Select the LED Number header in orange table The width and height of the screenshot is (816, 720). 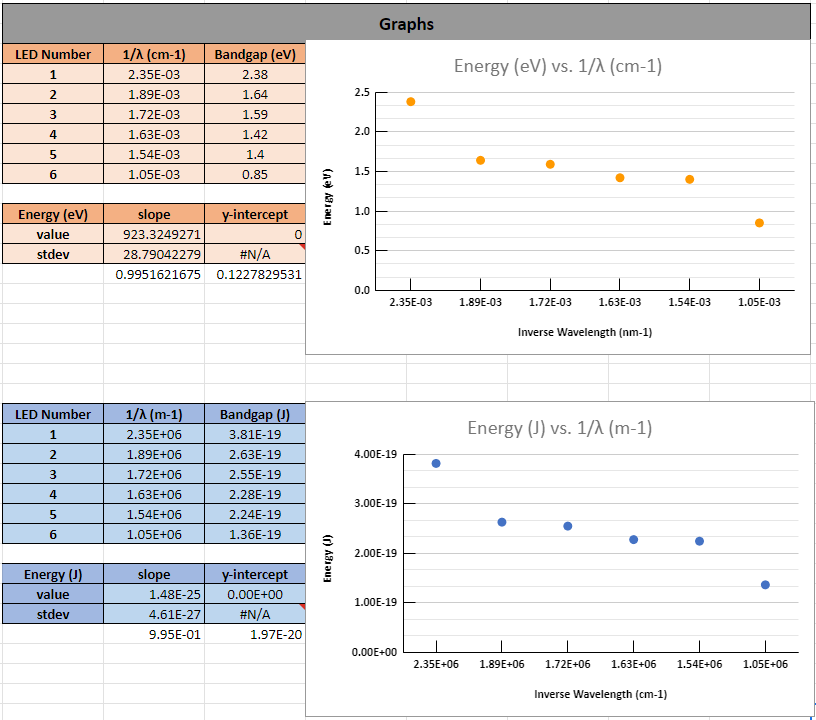53,54
